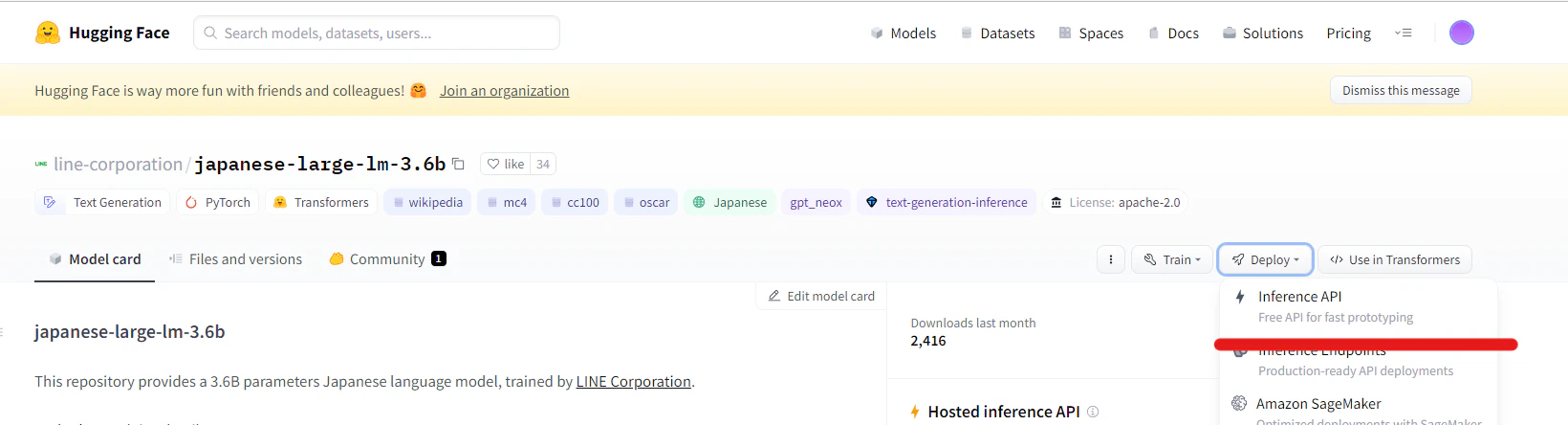This screenshot has width=1568, height=425.
Task: Open the Models page
Action: [x=903, y=33]
